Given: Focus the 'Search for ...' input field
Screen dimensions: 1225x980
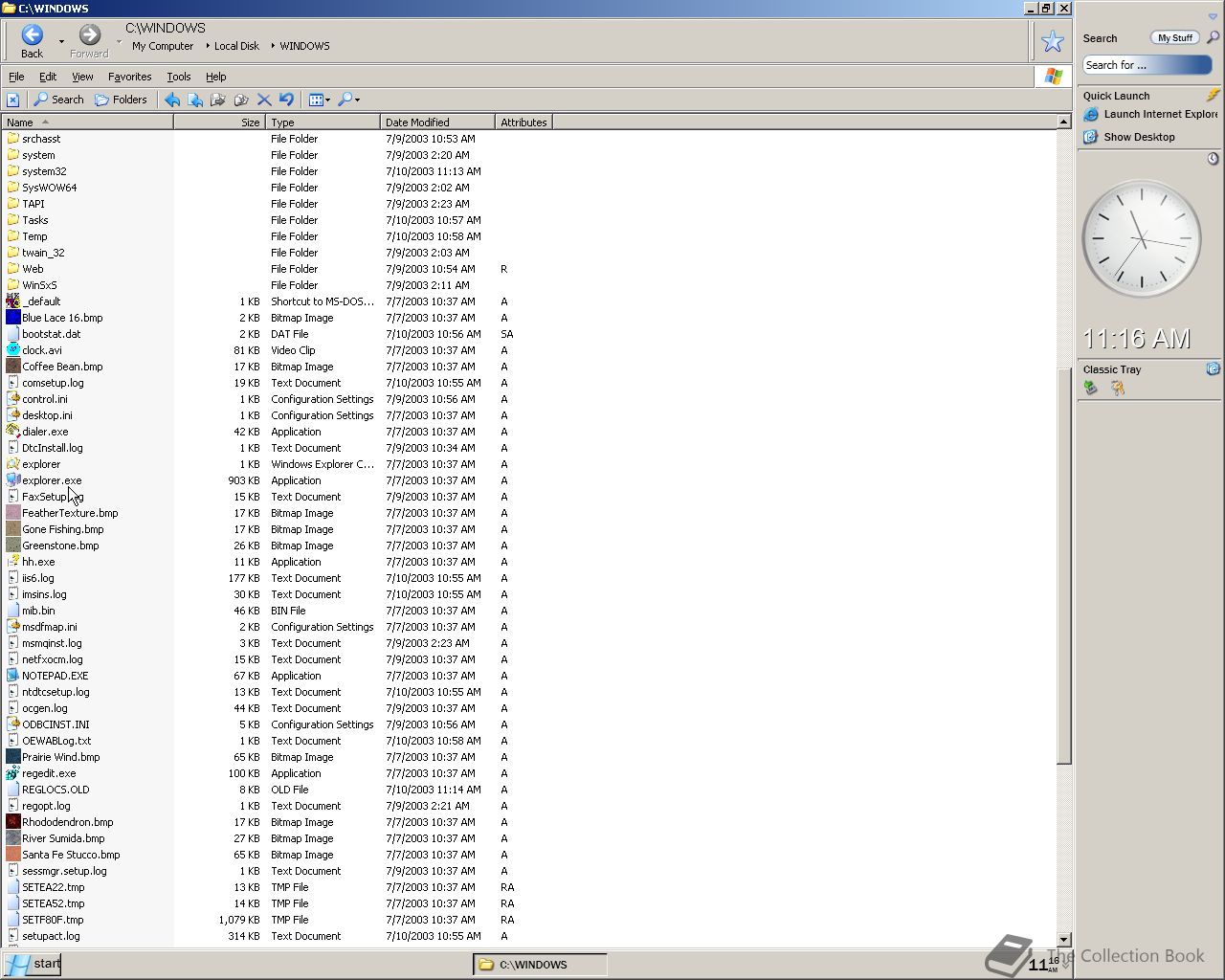Looking at the screenshot, I should [x=1147, y=65].
